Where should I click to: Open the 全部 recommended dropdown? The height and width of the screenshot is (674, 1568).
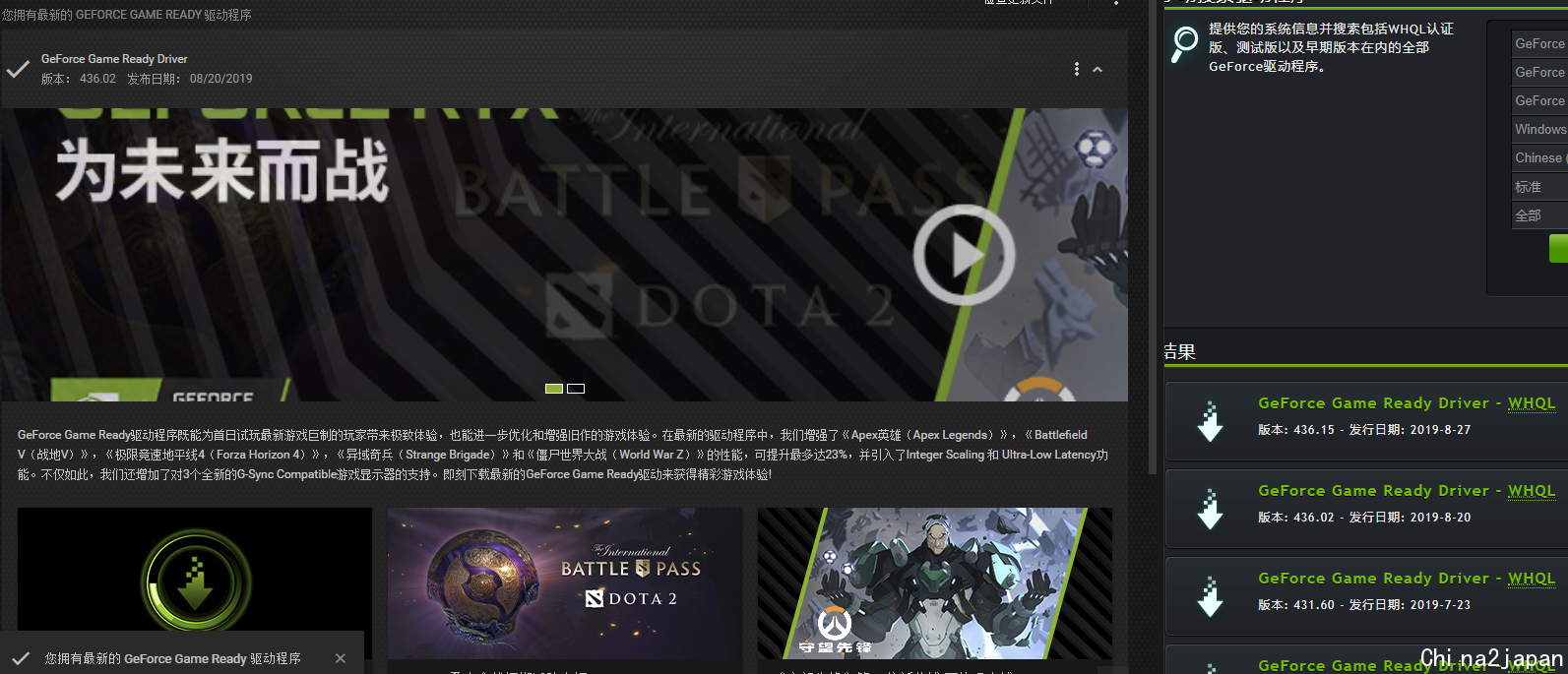click(1539, 214)
